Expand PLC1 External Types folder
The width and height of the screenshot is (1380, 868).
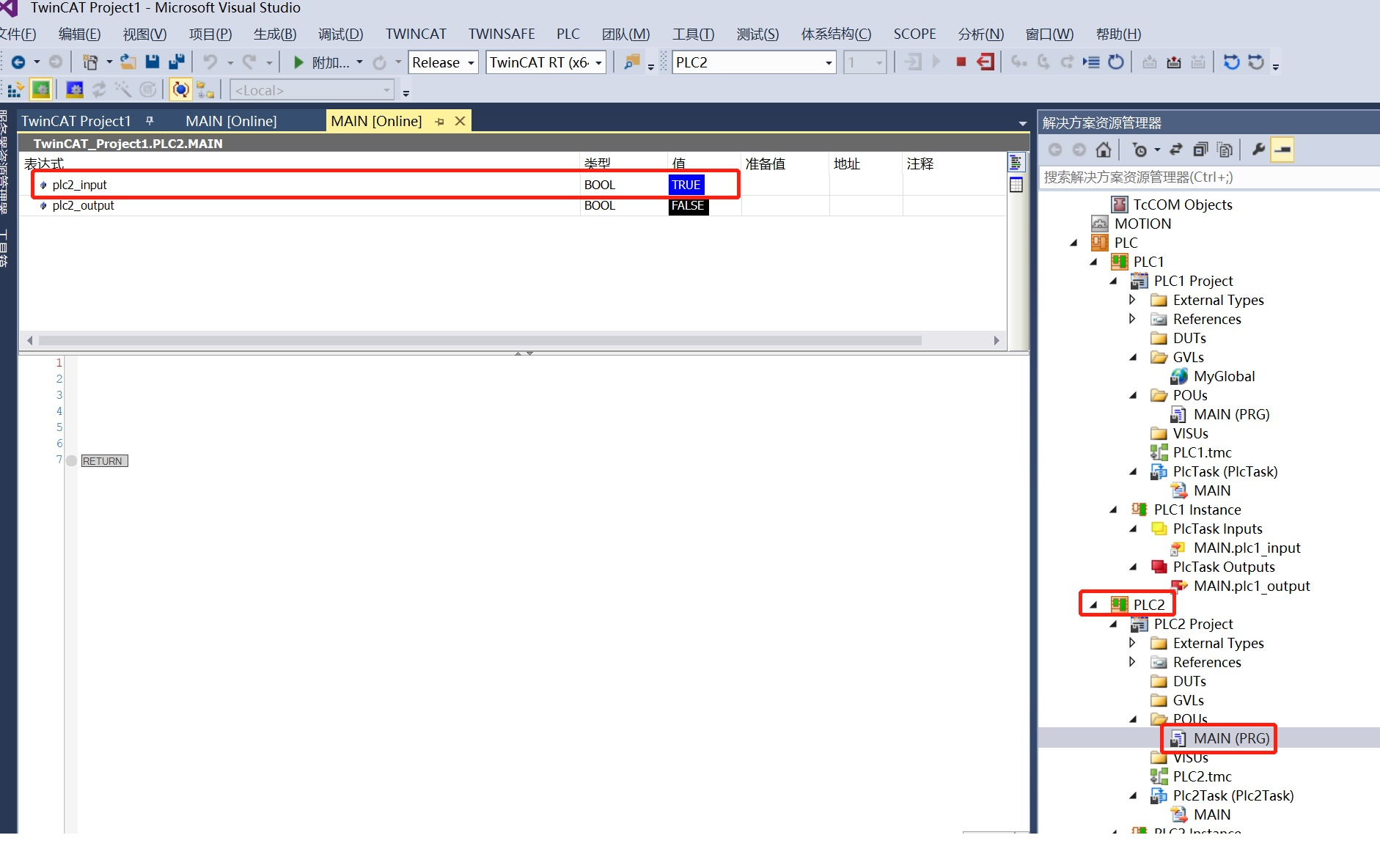pos(1132,300)
